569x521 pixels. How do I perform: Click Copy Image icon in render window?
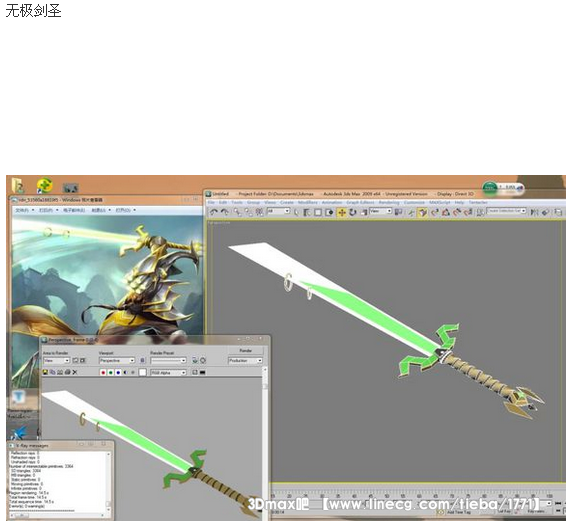pyautogui.click(x=53, y=372)
